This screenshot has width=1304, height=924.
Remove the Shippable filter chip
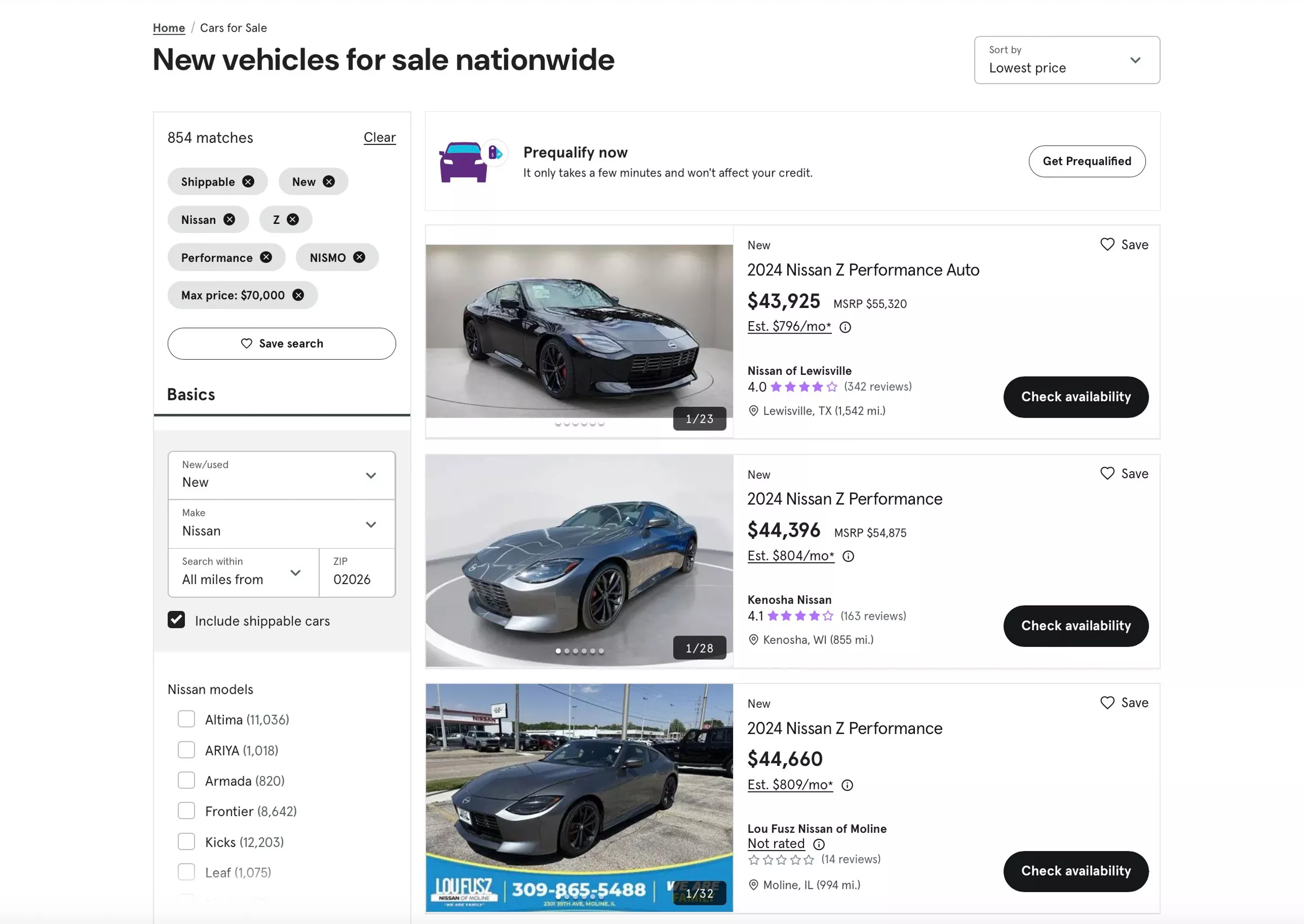coord(248,181)
